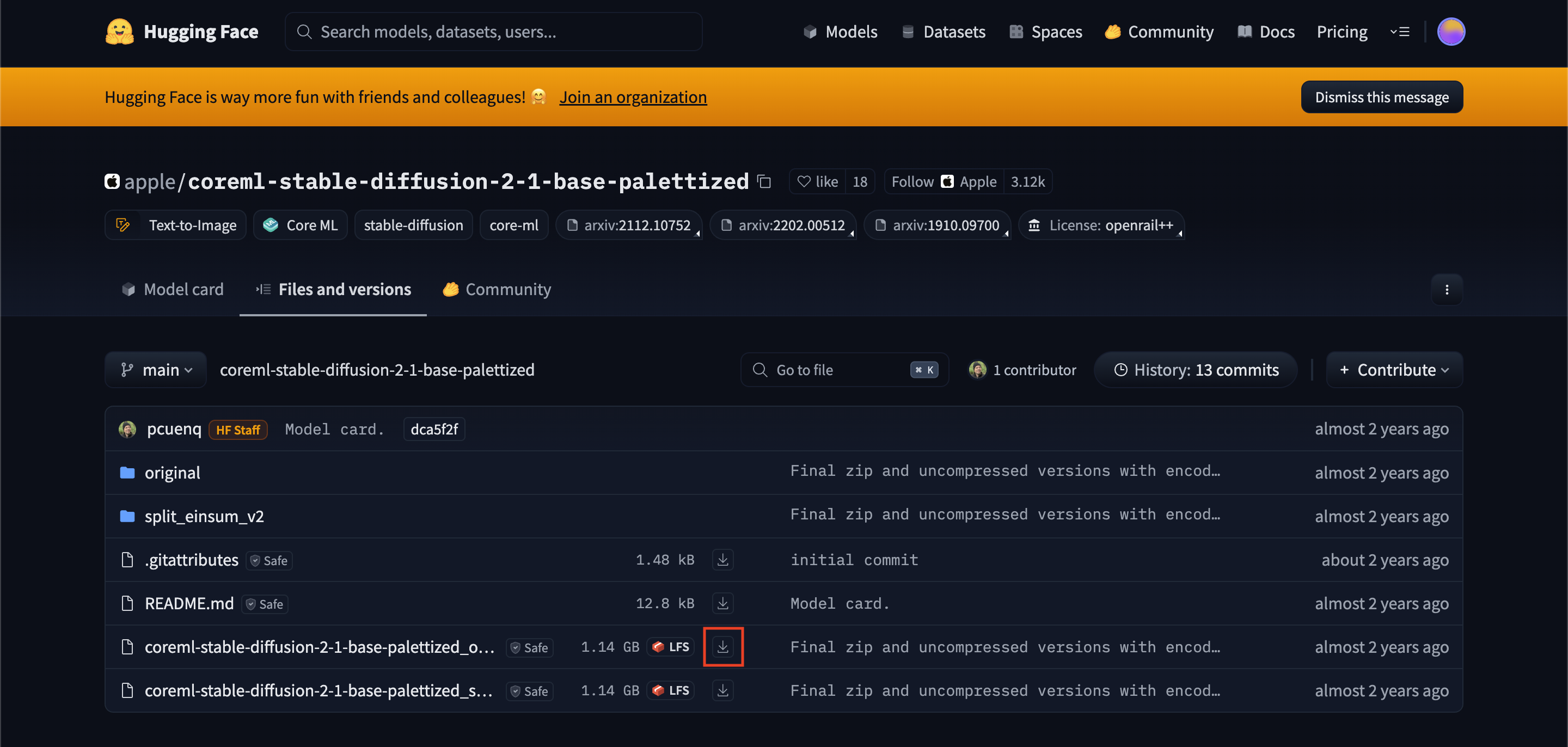This screenshot has width=1568, height=747.
Task: Open the split_einsum_v2 folder
Action: [204, 516]
